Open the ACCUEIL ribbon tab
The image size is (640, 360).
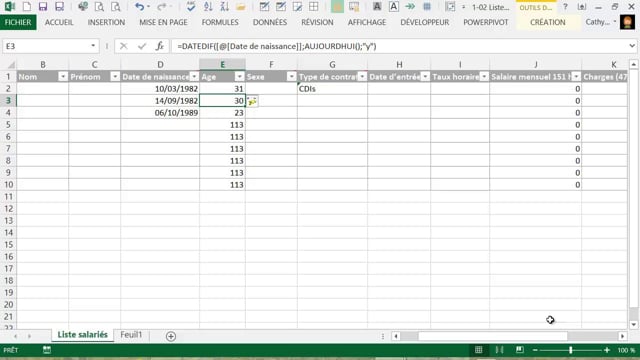[59, 22]
